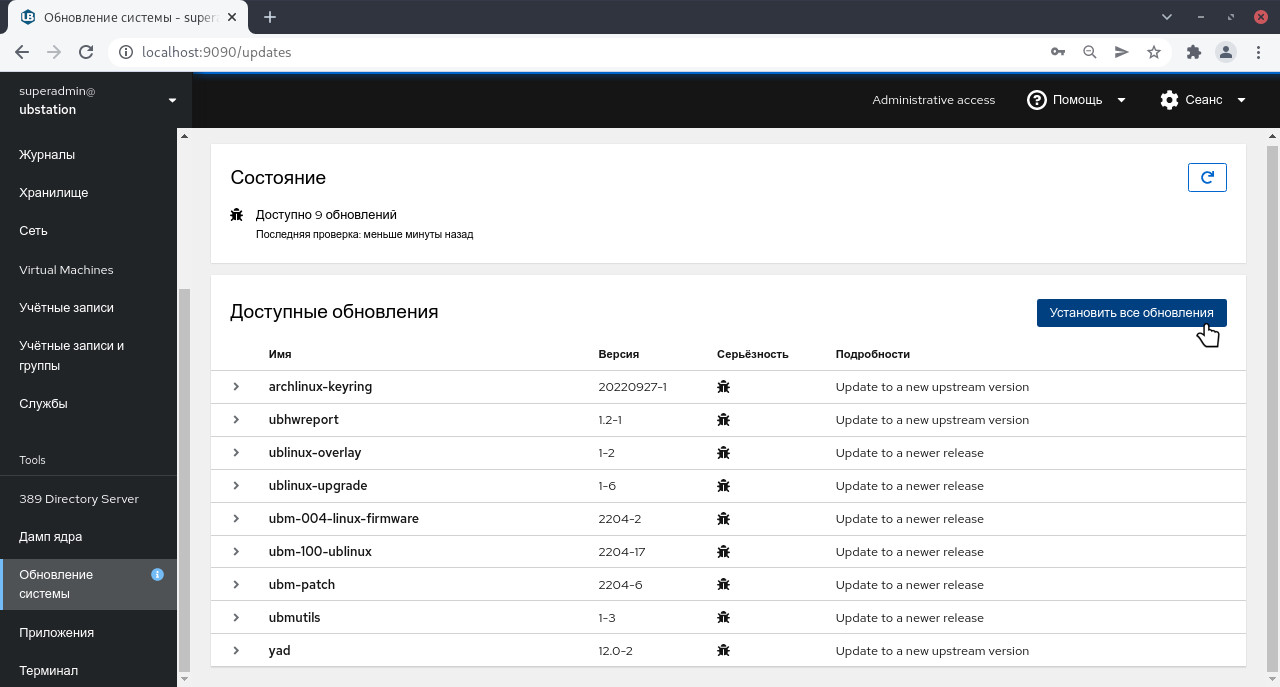Viewport: 1280px width, 687px height.
Task: Expand the ubm-004-linux-firmware update row
Action: (237, 519)
